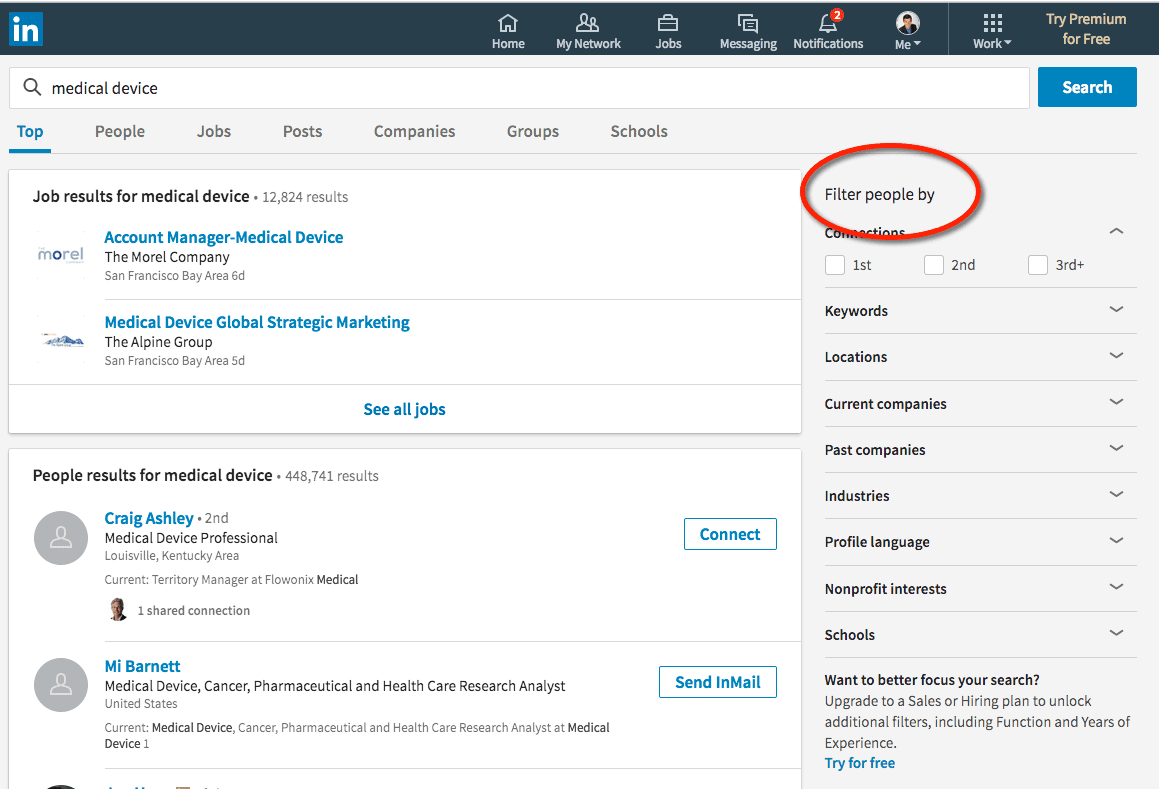Enable the 2nd connections checkbox
This screenshot has height=789, width=1160.
pos(934,265)
